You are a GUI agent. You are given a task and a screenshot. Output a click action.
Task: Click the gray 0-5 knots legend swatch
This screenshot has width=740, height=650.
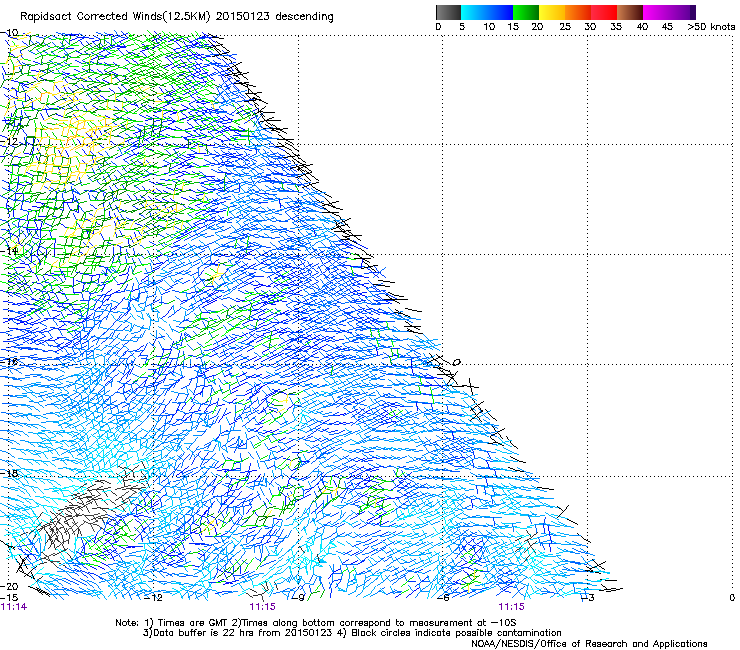click(x=448, y=12)
